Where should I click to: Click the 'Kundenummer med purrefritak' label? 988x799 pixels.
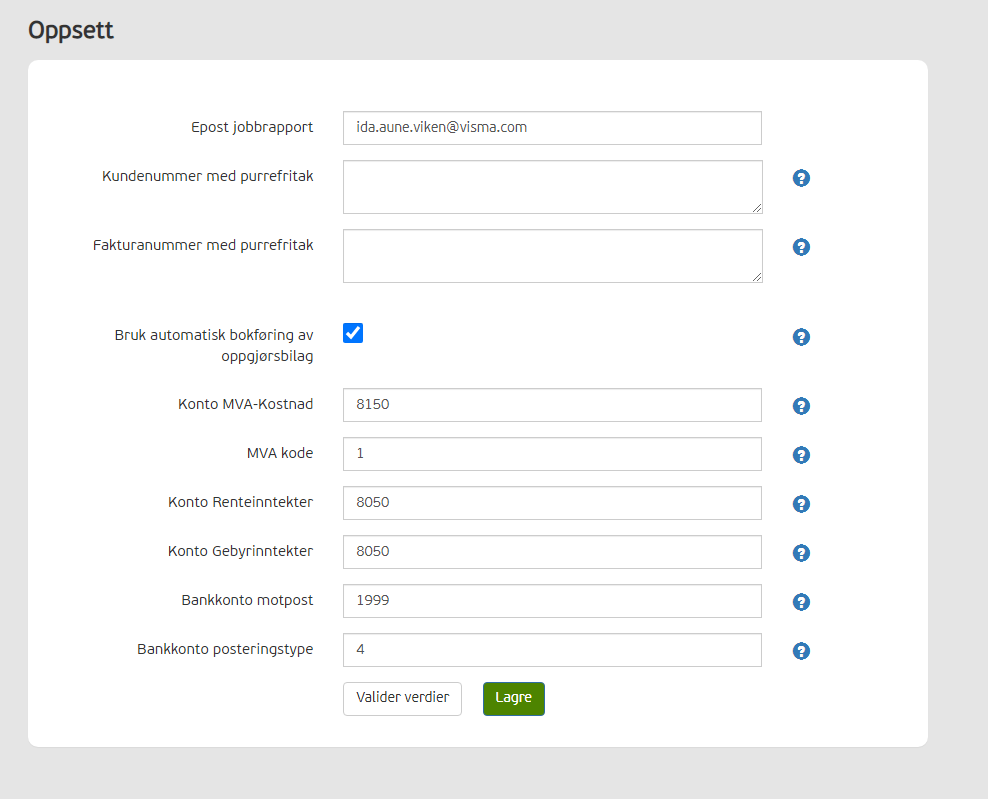[207, 176]
